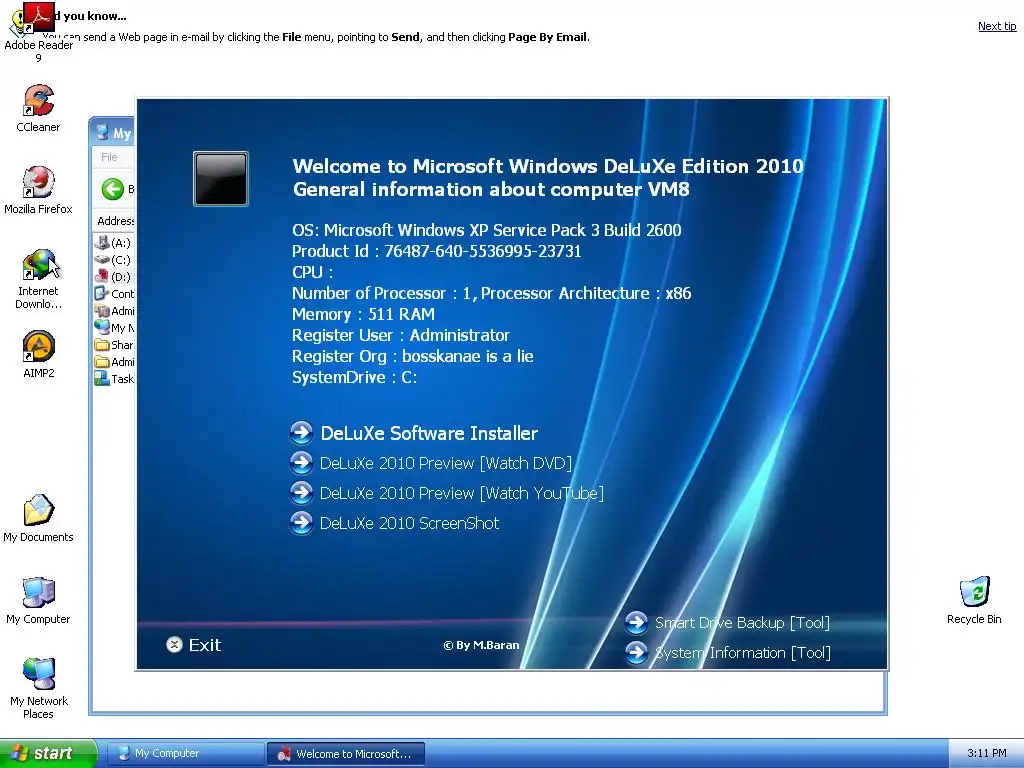Select the Shared folder item in My Computer
Screen dimensions: 1024x768
point(114,345)
